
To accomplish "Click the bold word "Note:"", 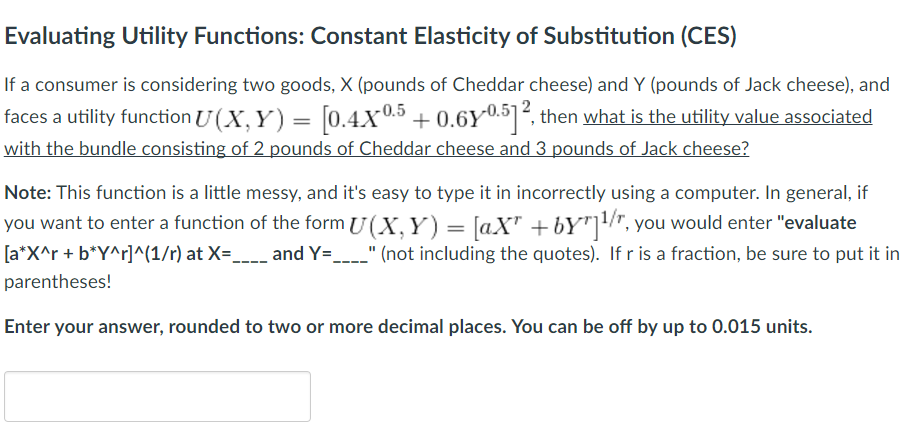I will coord(28,192).
